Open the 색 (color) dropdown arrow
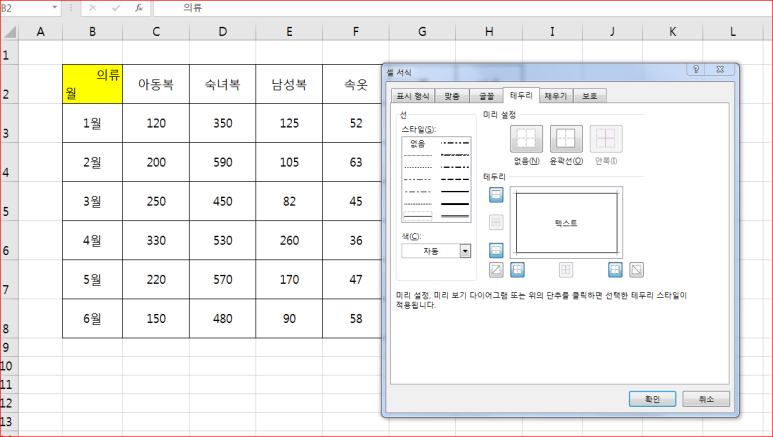The width and height of the screenshot is (773, 437). (x=465, y=251)
